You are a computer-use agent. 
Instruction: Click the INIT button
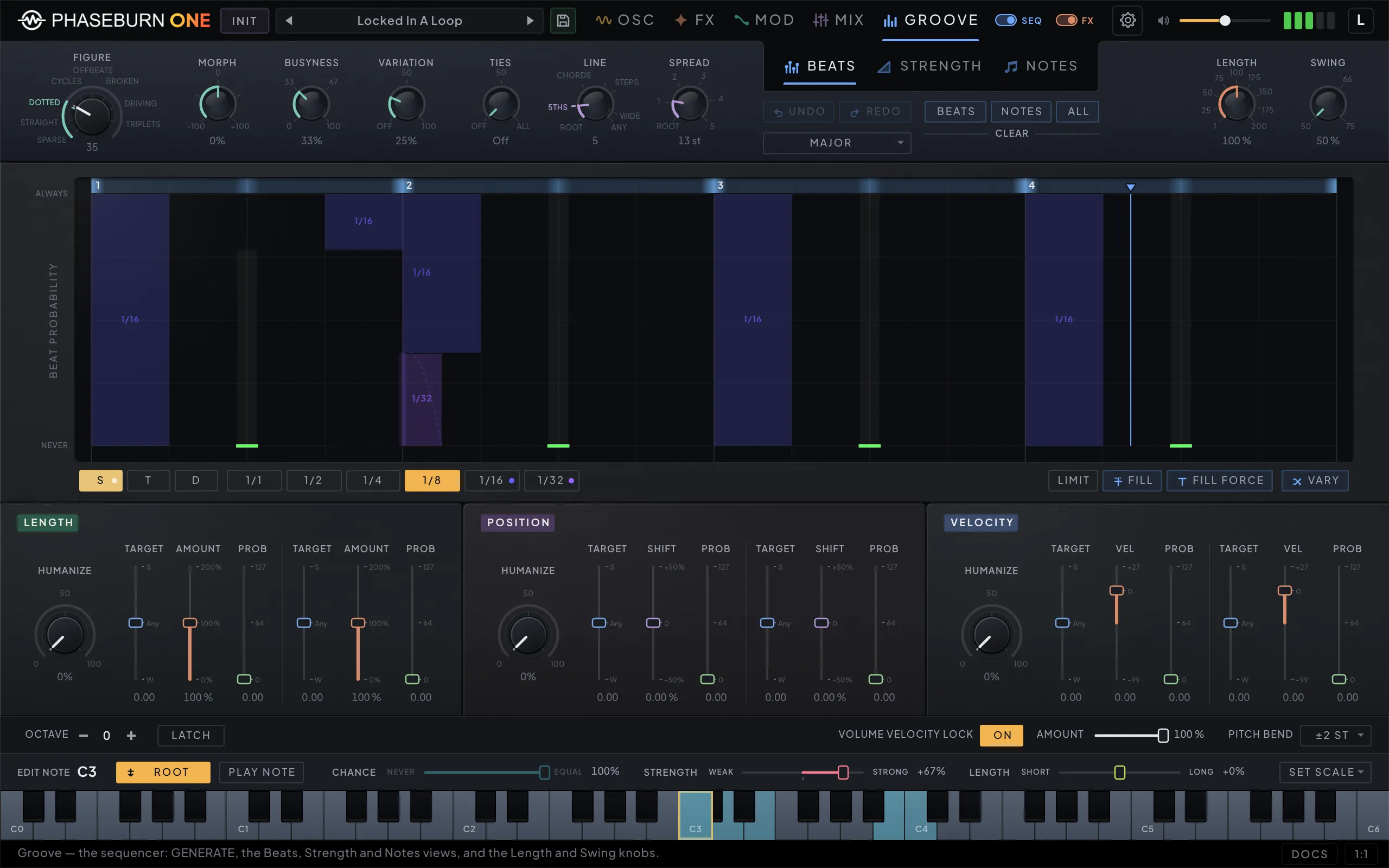(244, 21)
